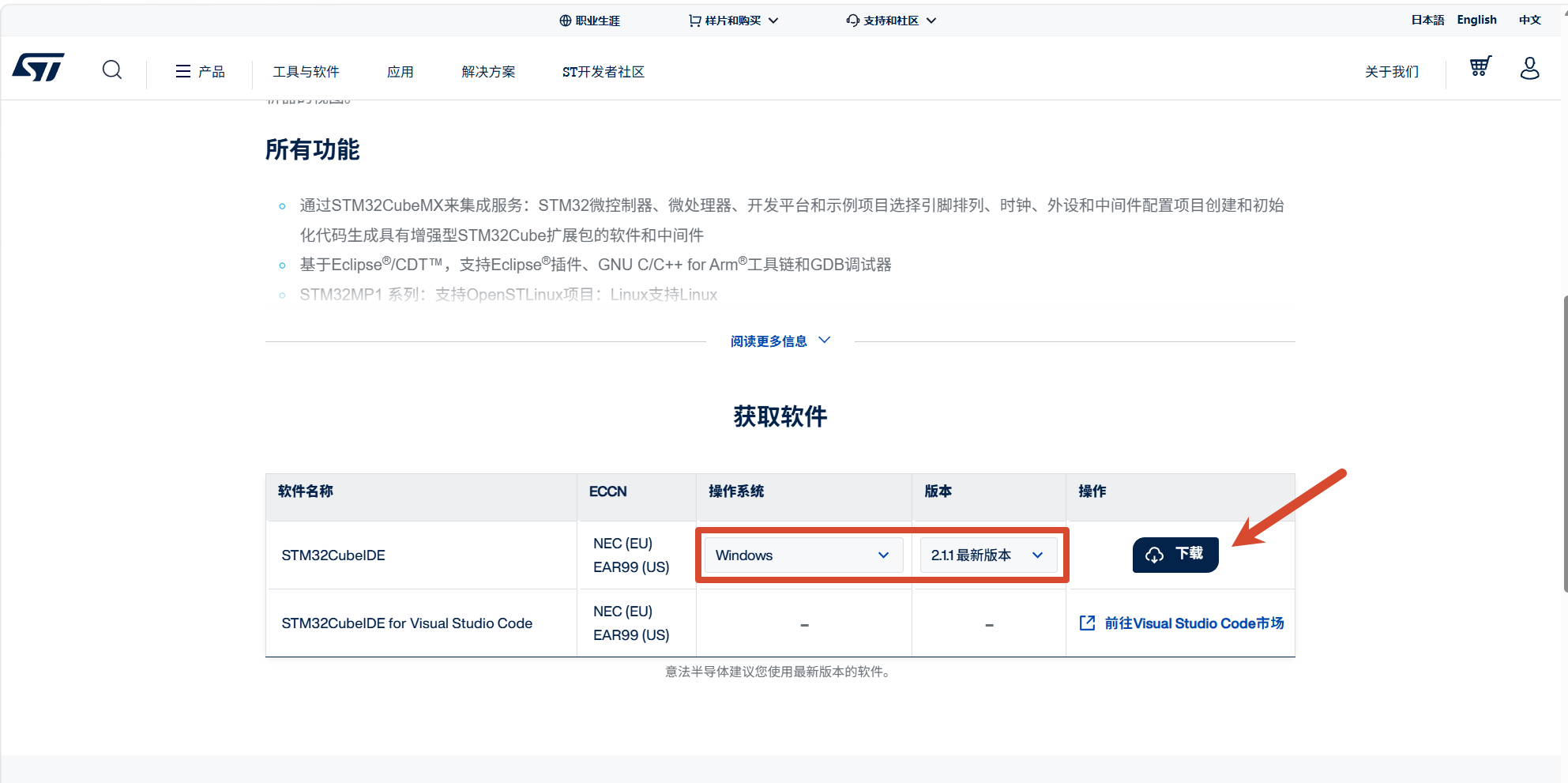The width and height of the screenshot is (1568, 783).
Task: Open the 解决方案 menu
Action: [x=488, y=71]
